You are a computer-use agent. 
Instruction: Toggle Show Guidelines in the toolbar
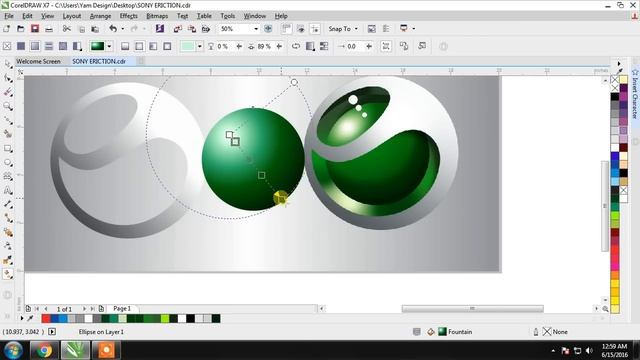[x=315, y=29]
